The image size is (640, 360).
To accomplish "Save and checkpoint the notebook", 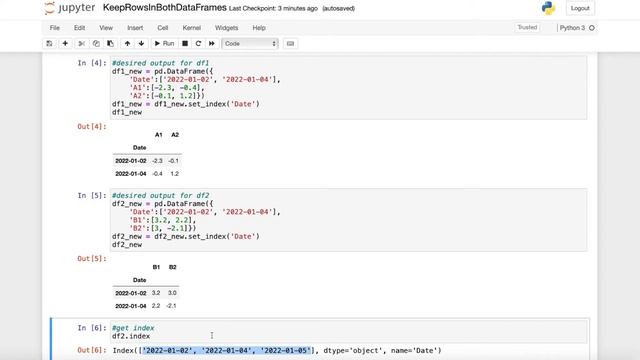I will click(x=49, y=43).
